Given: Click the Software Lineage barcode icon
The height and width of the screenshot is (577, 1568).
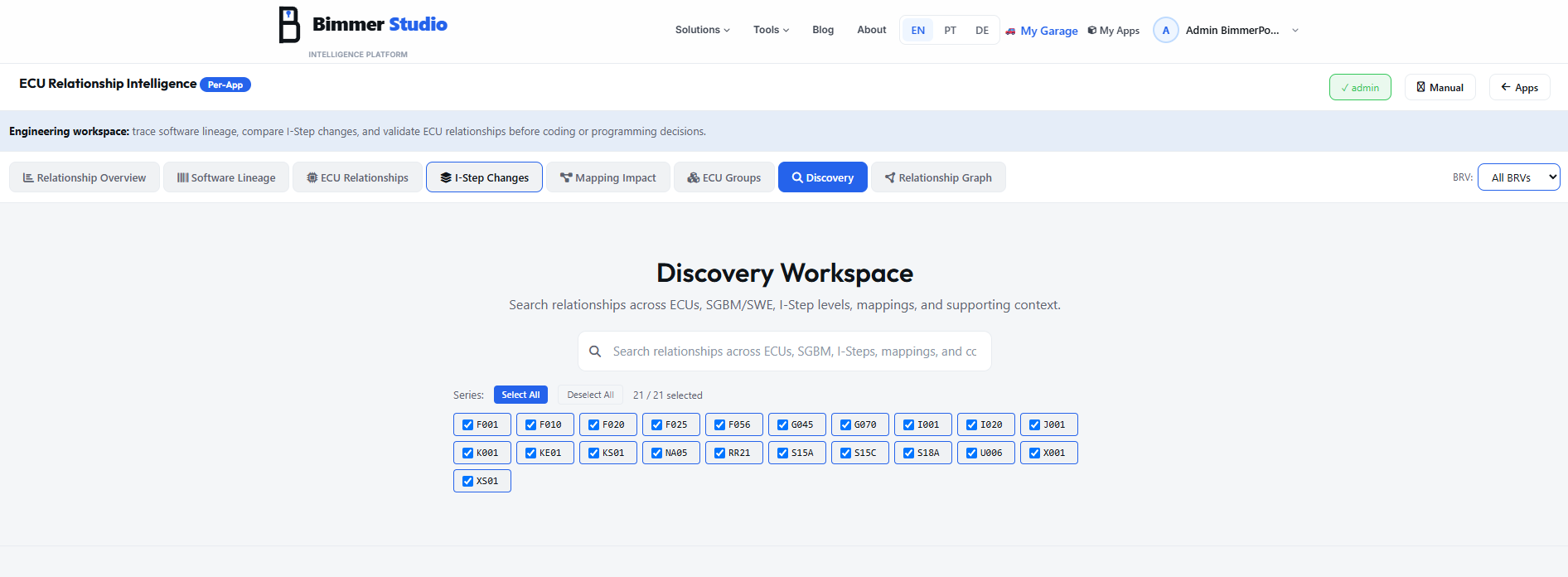Looking at the screenshot, I should click(183, 177).
